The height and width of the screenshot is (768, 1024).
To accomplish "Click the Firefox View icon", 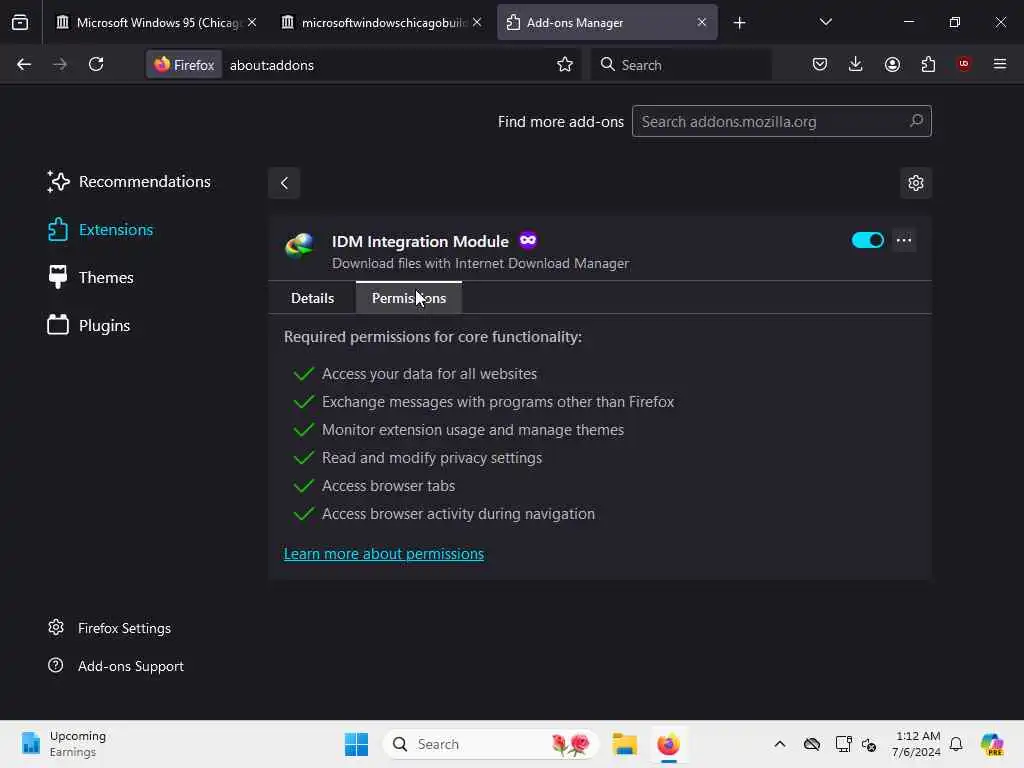I will coord(20,22).
